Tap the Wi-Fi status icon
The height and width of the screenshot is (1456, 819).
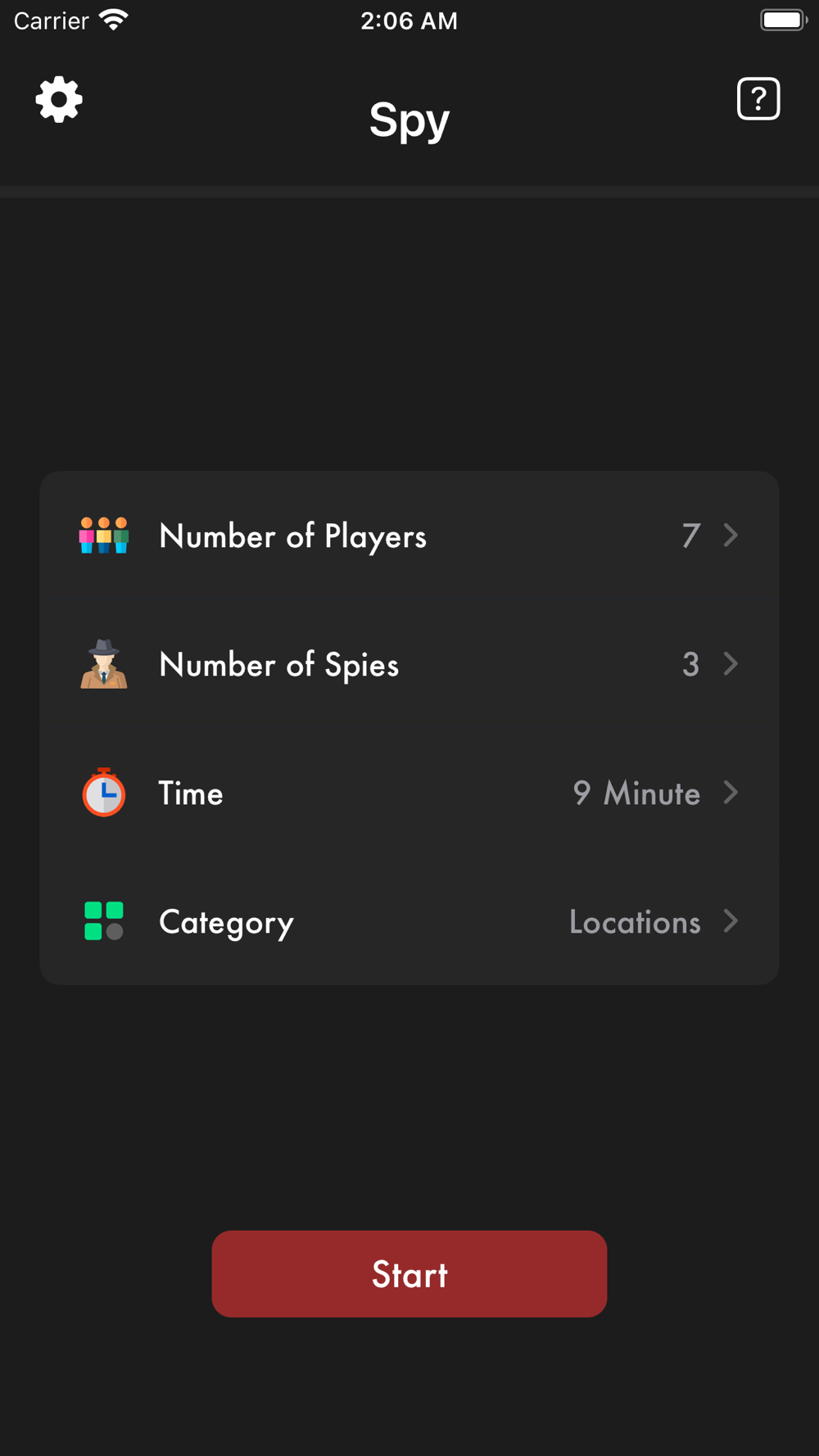(x=114, y=20)
